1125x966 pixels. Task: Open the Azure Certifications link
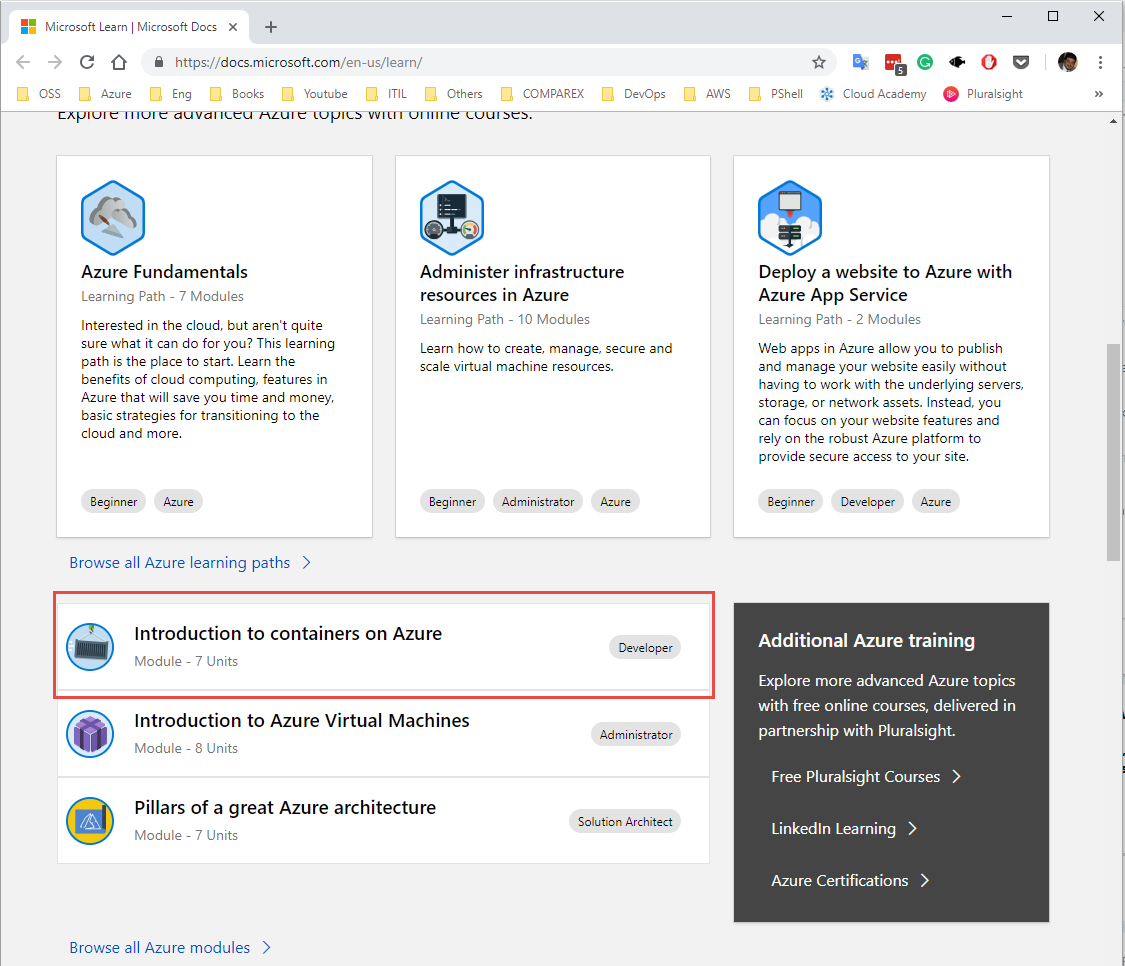[x=850, y=881]
